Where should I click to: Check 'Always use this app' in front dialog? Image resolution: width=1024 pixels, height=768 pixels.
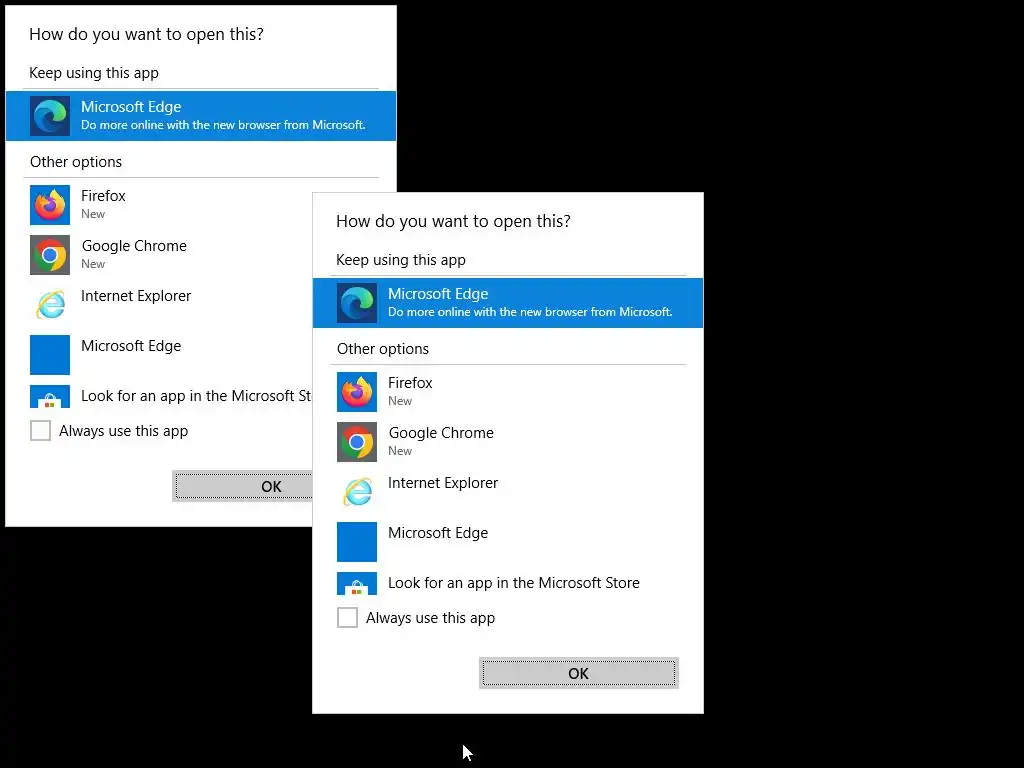[347, 618]
